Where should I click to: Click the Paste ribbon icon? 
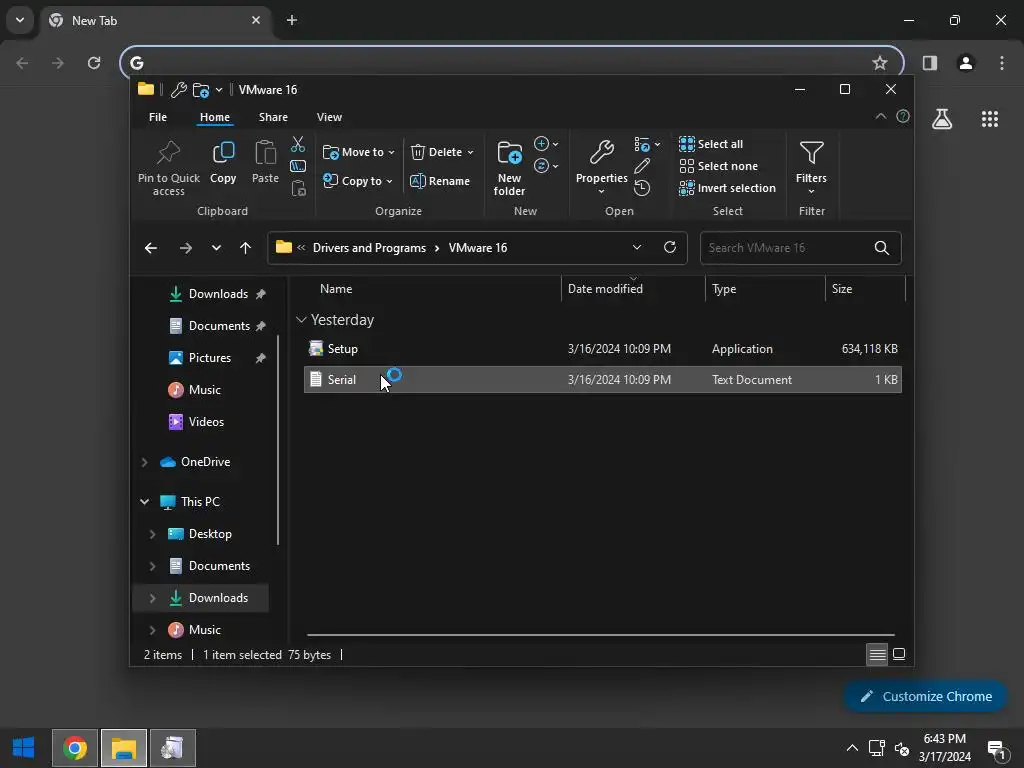(265, 153)
